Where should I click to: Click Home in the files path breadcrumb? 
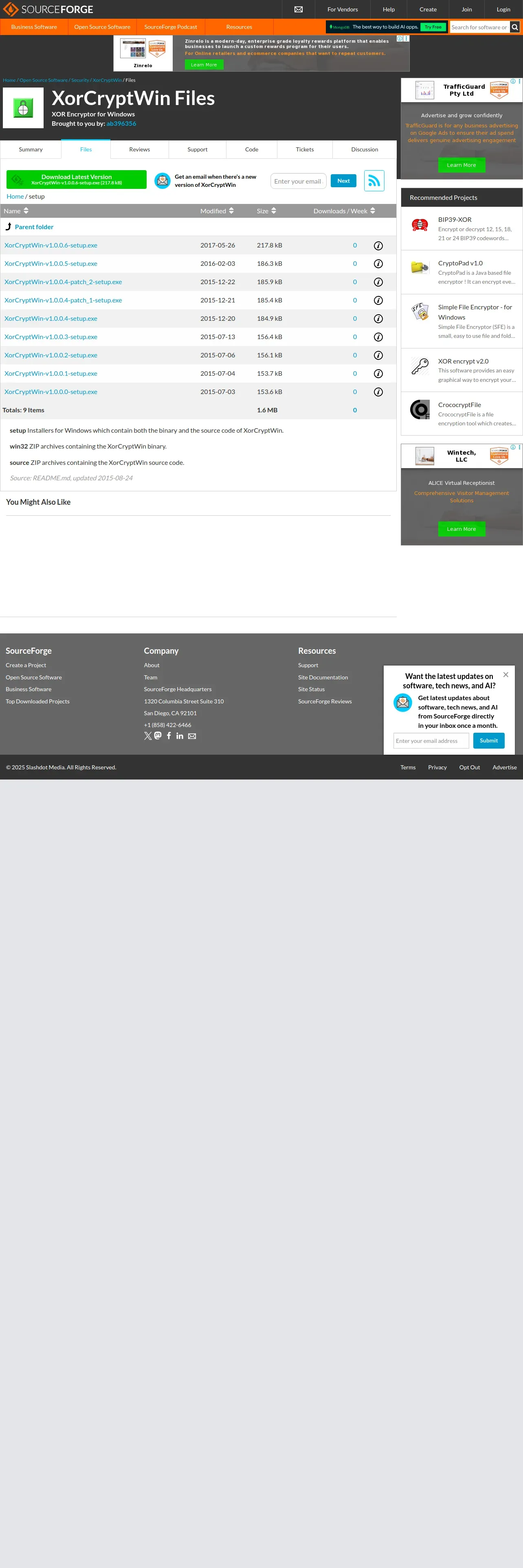(15, 196)
